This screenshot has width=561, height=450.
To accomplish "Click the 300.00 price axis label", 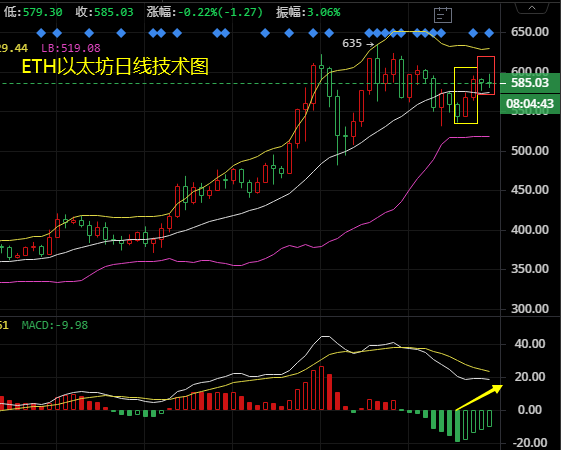I will click(x=530, y=308).
